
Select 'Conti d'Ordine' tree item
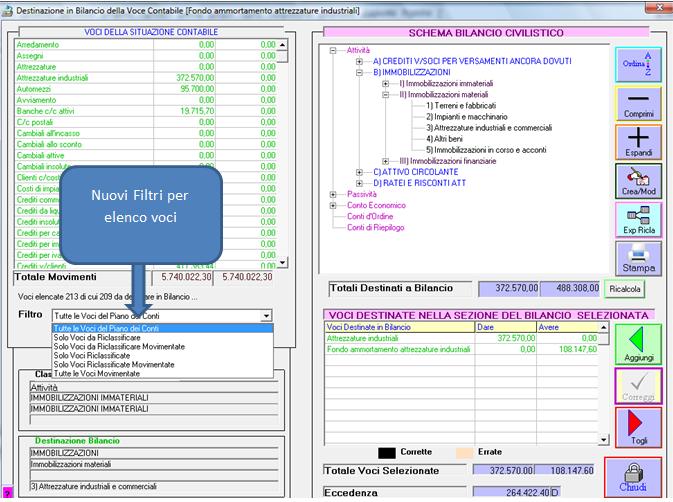point(370,217)
